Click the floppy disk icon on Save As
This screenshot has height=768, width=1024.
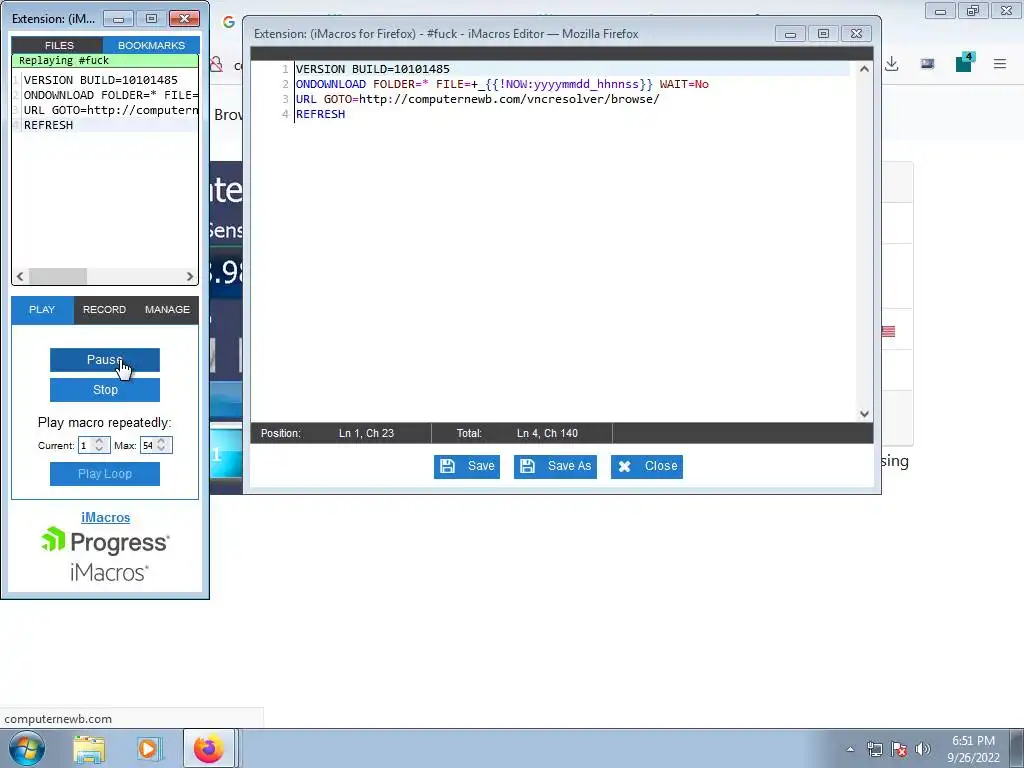(528, 466)
